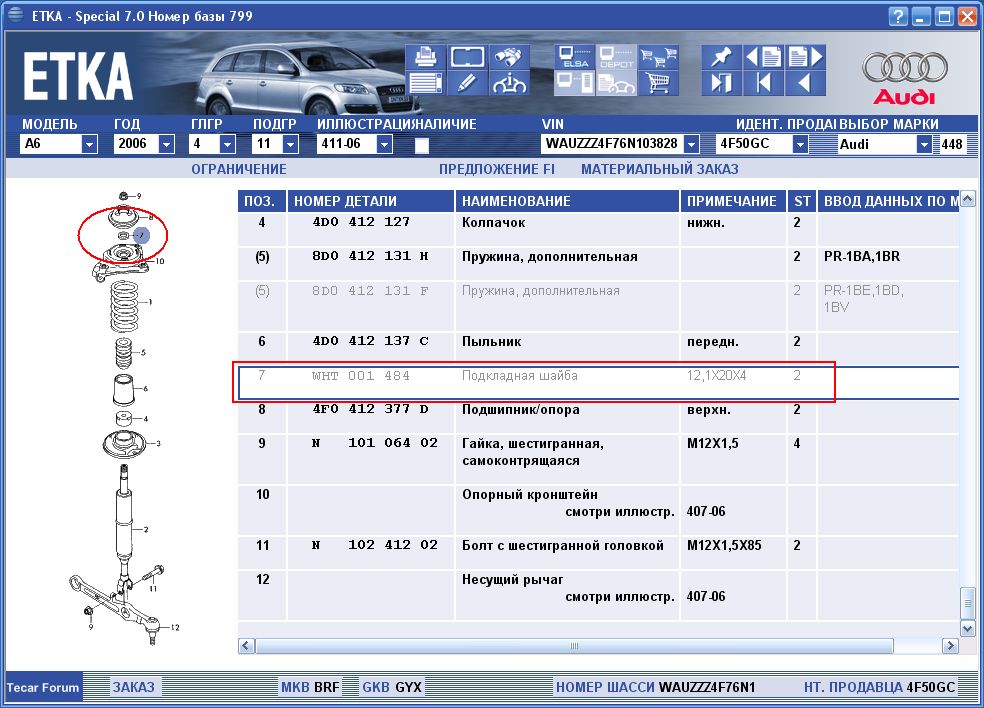Open the binoculars search tool
The width and height of the screenshot is (984, 708).
[509, 58]
